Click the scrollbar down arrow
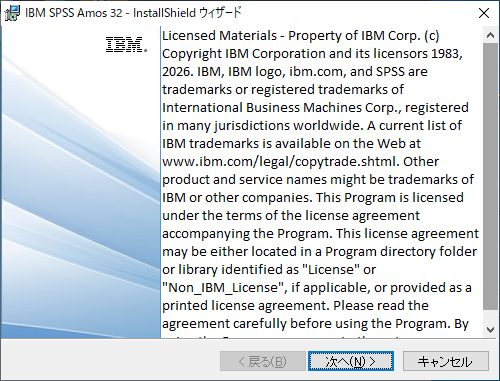The image size is (500, 381). [x=490, y=330]
